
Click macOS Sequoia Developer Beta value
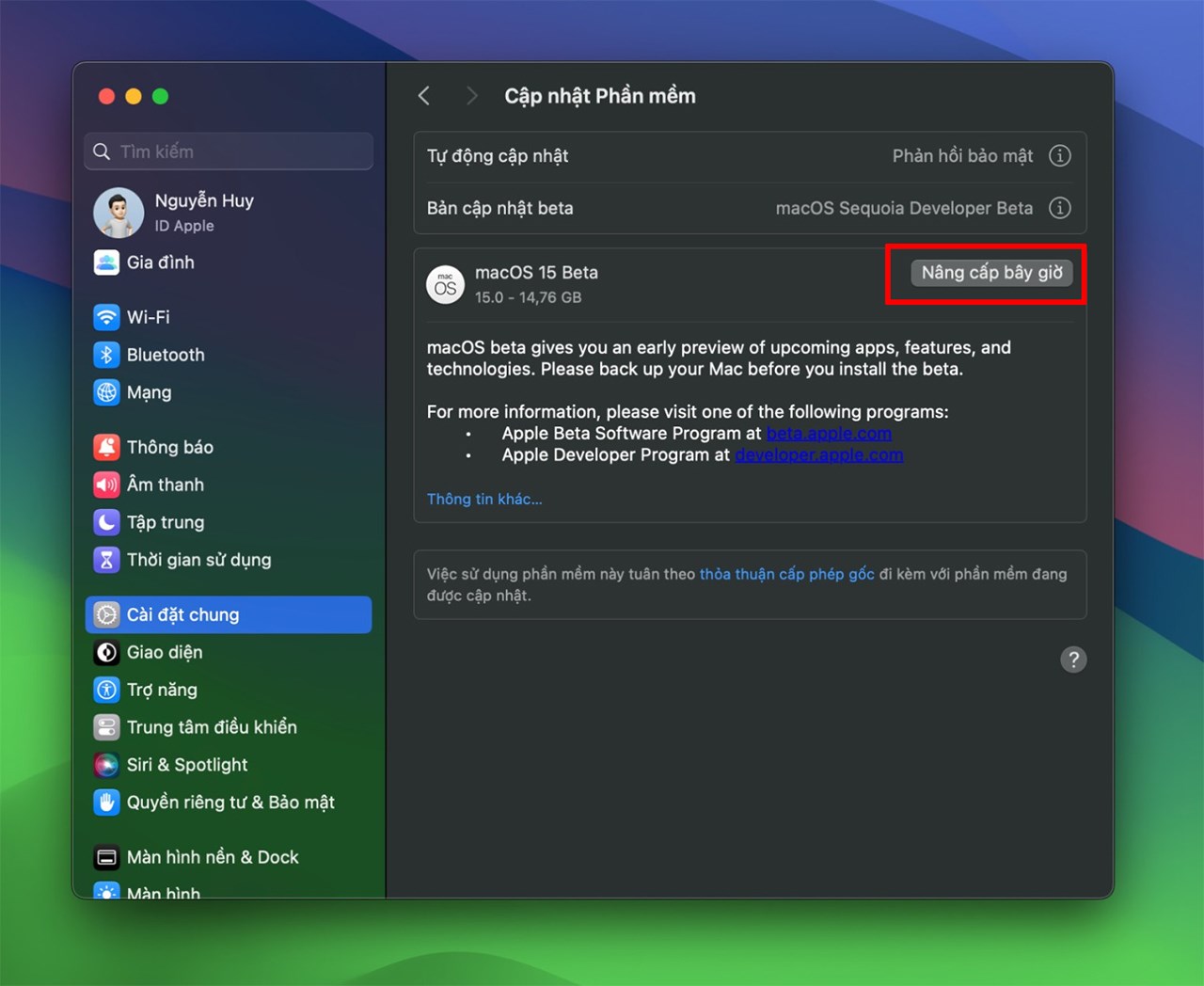click(904, 208)
